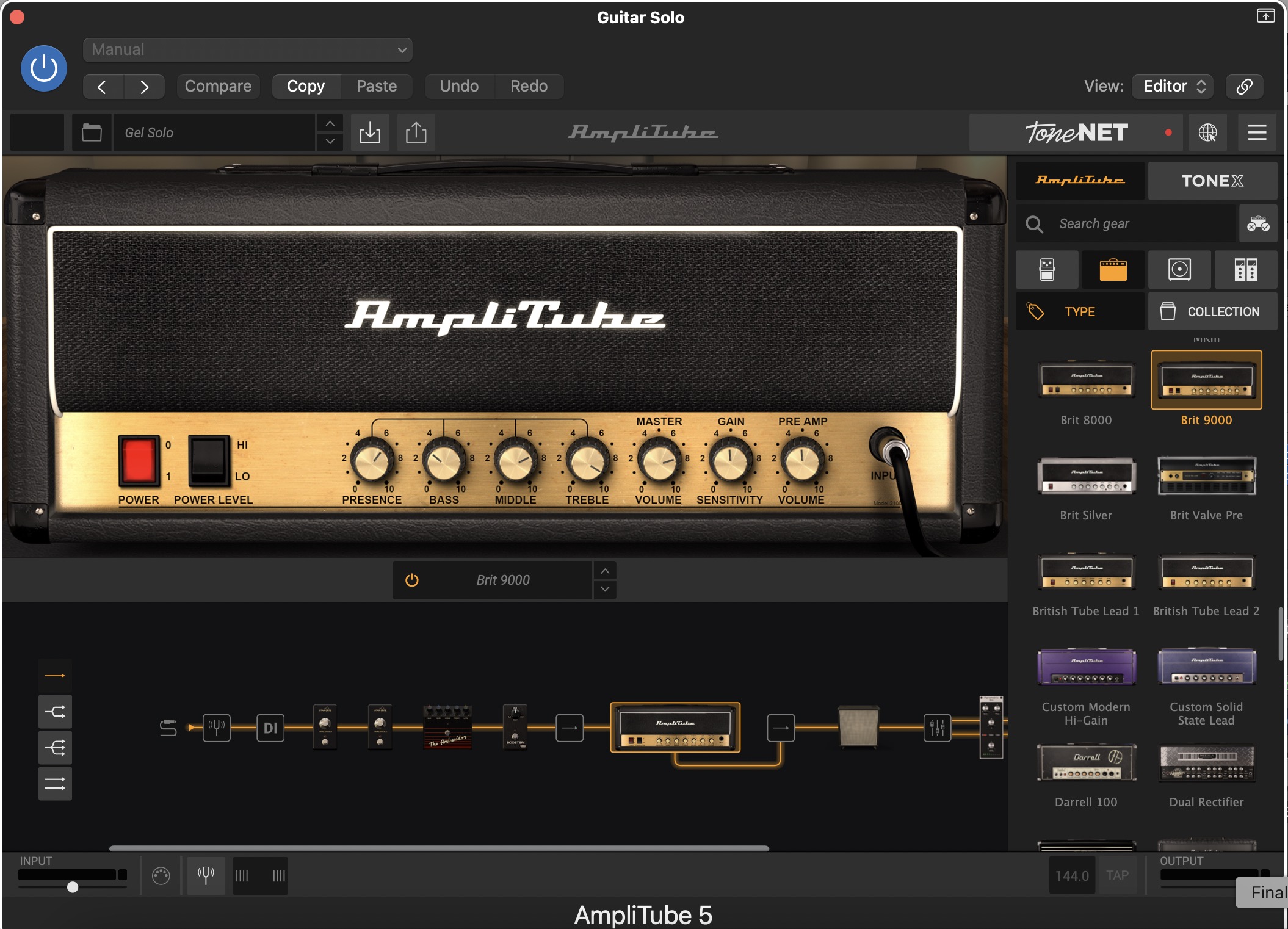Select the stomp pedal gear category
Image resolution: width=1288 pixels, height=929 pixels.
pos(1047,269)
